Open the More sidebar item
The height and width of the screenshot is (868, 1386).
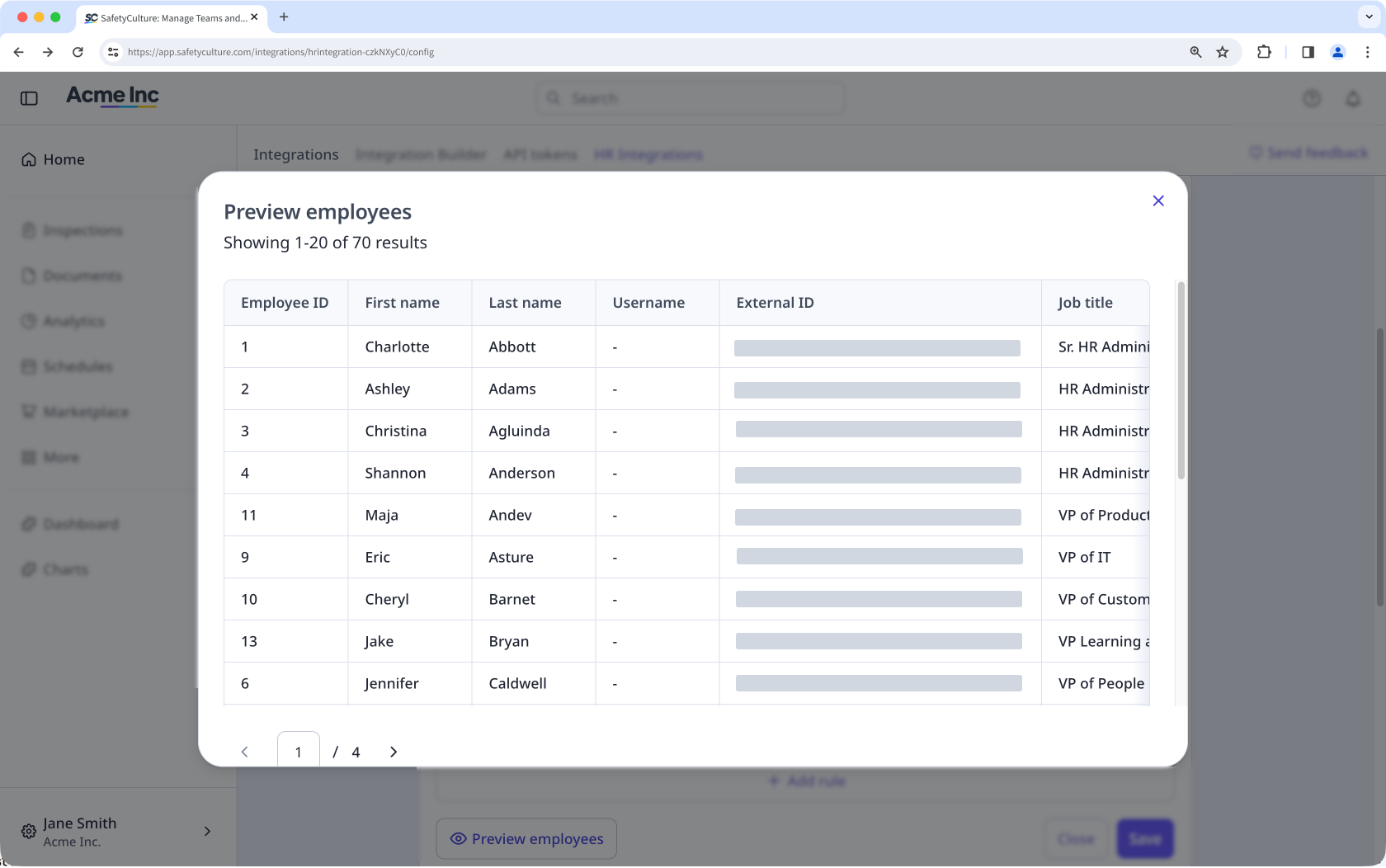click(x=50, y=457)
